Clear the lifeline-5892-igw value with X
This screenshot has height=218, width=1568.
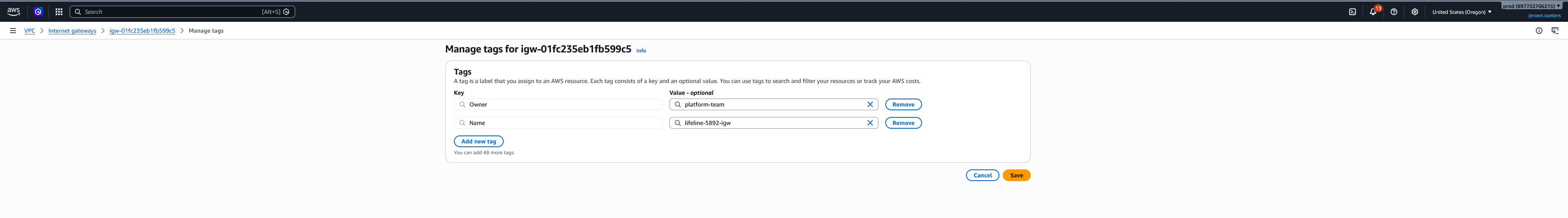870,123
